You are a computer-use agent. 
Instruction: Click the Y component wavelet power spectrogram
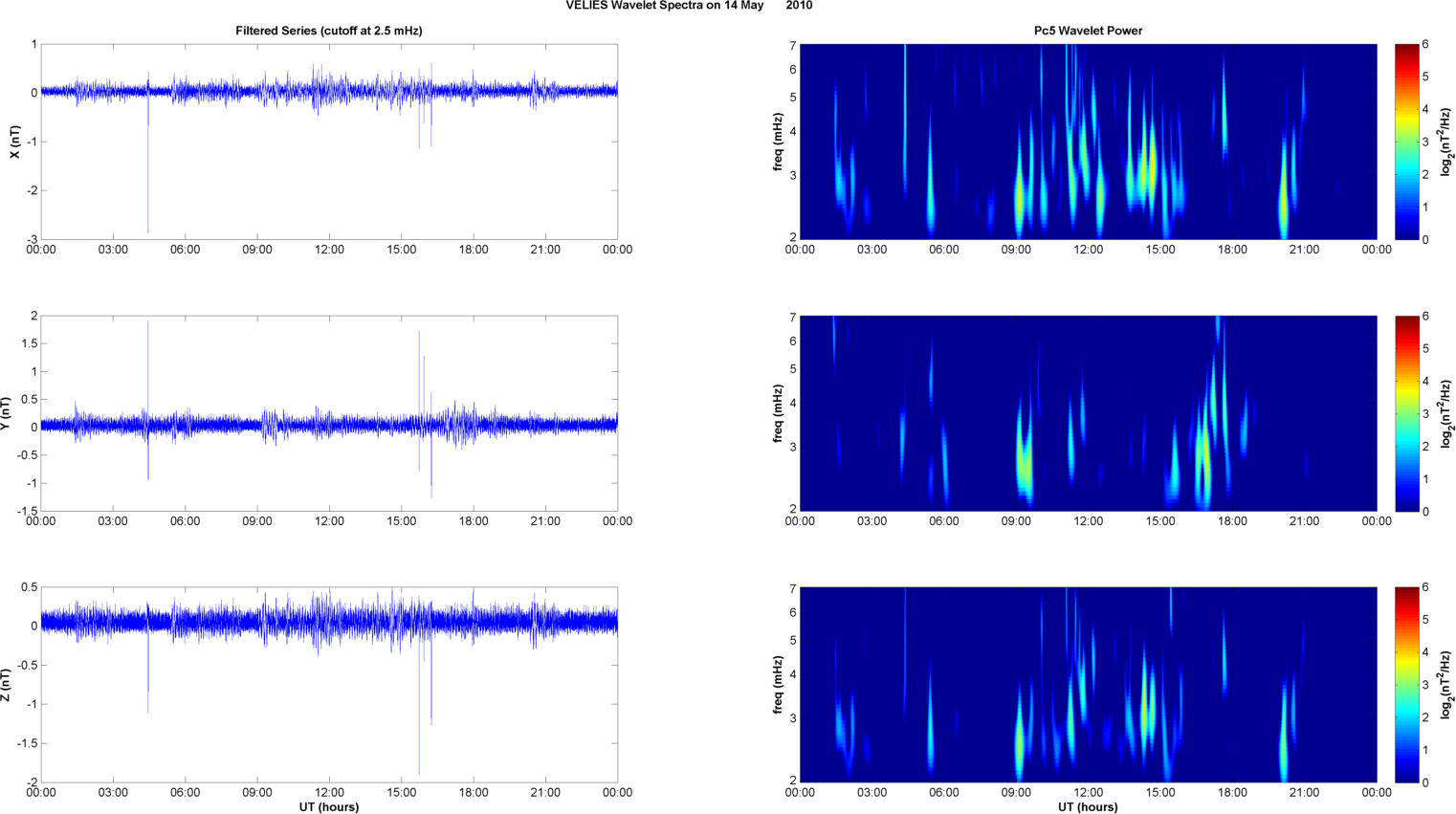[1088, 413]
